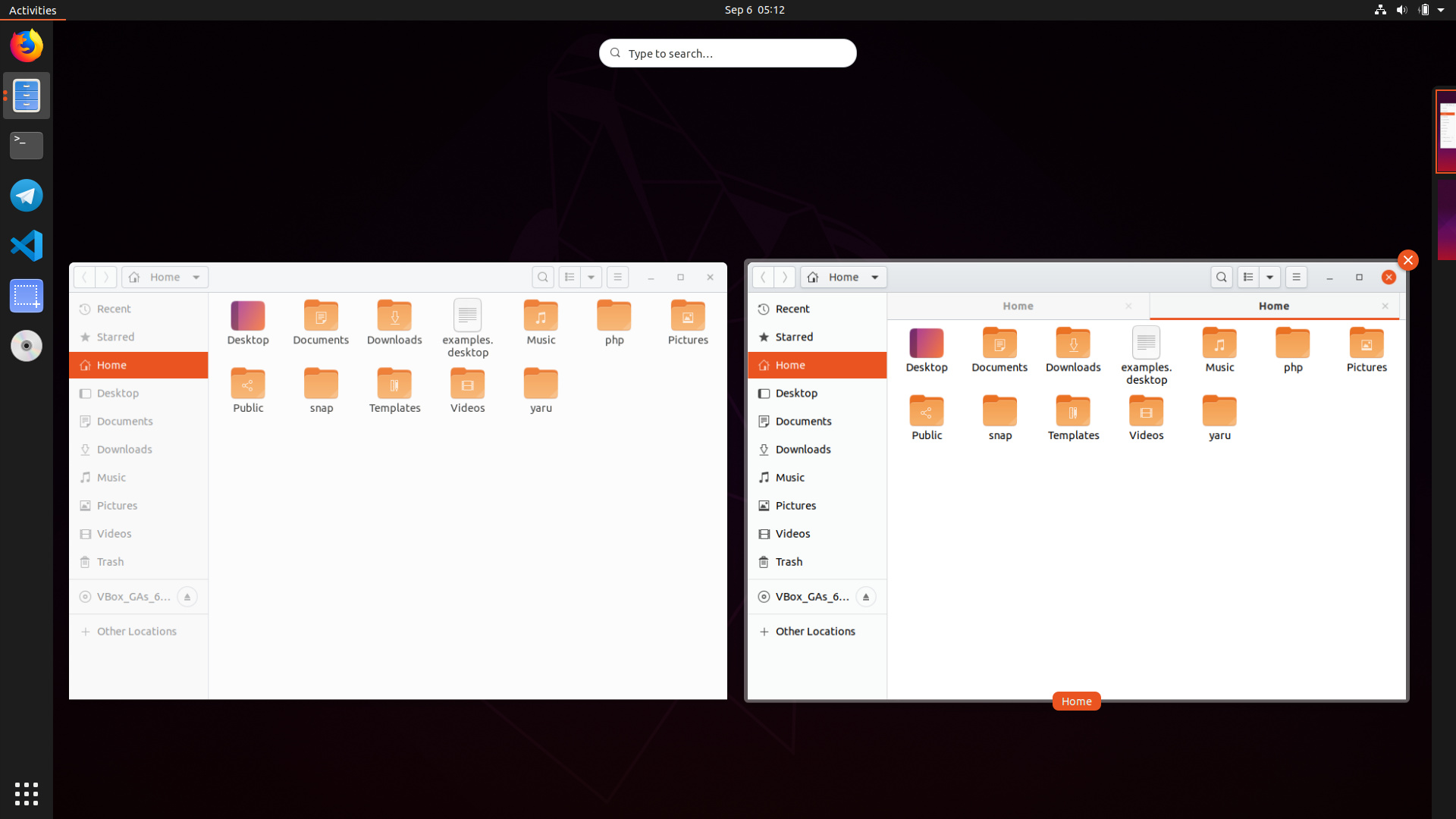Go to Starred in right sidebar
This screenshot has height=819, width=1456.
point(794,337)
